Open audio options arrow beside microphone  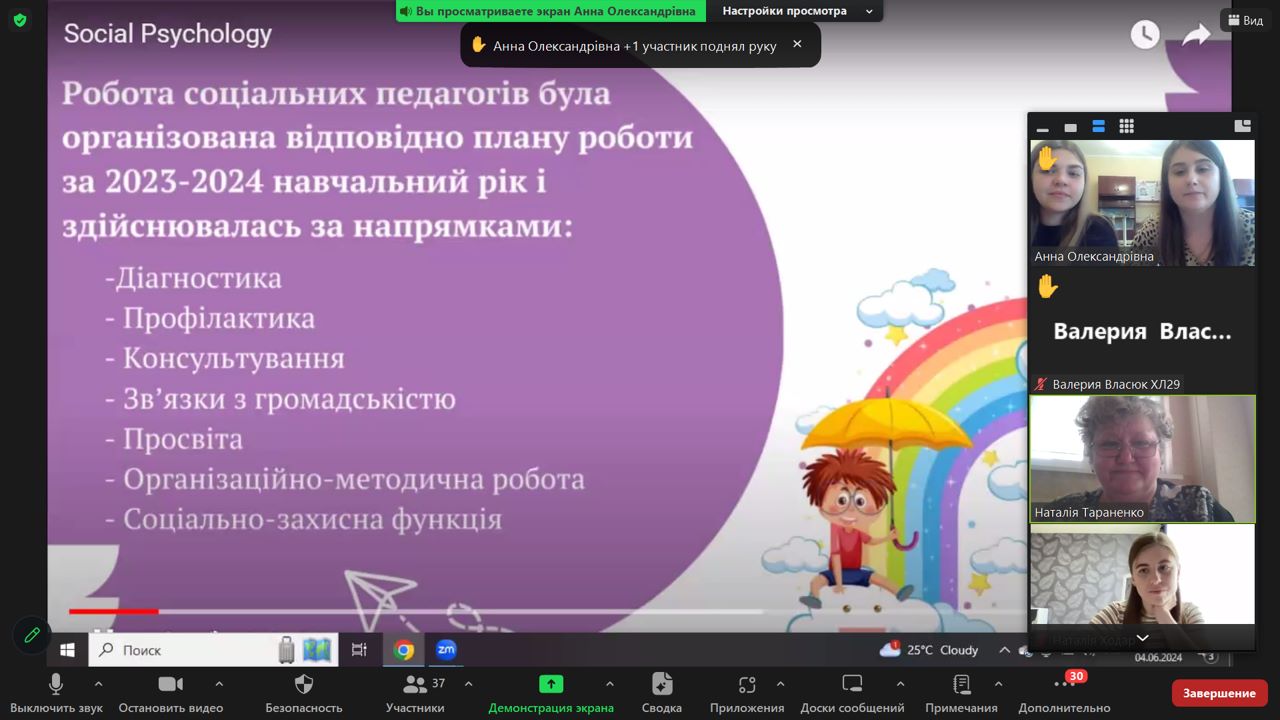(x=98, y=684)
